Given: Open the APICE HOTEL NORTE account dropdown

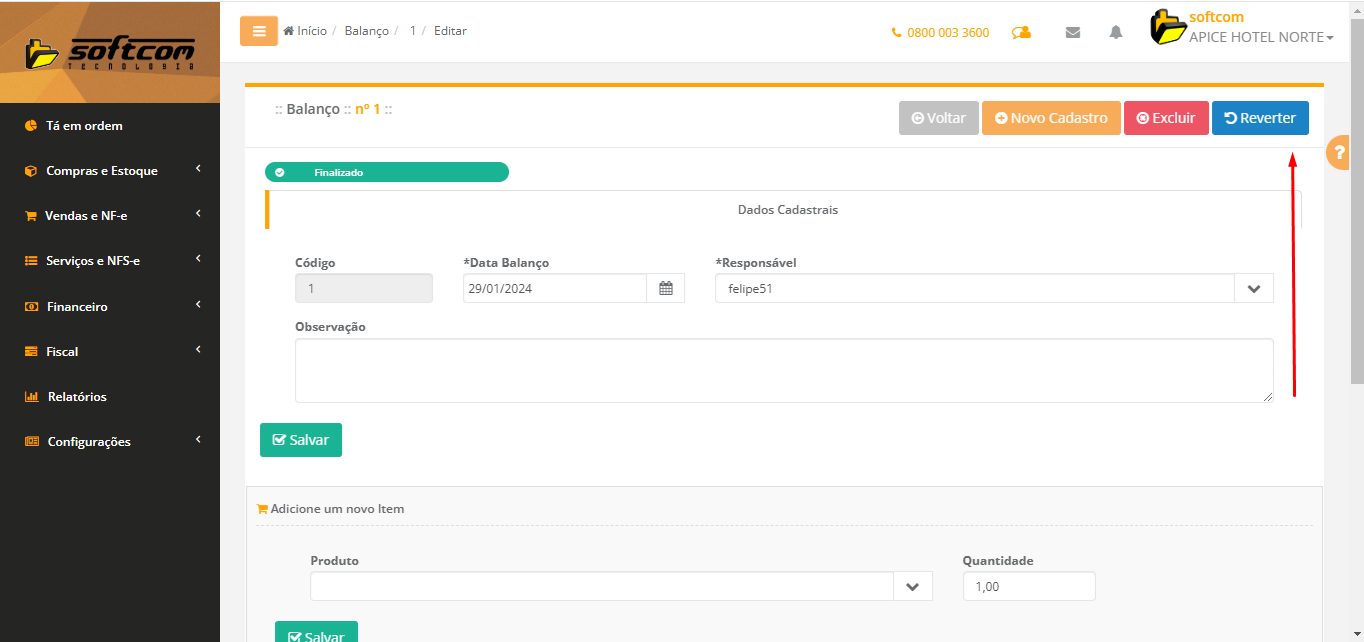Looking at the screenshot, I should 1260,37.
